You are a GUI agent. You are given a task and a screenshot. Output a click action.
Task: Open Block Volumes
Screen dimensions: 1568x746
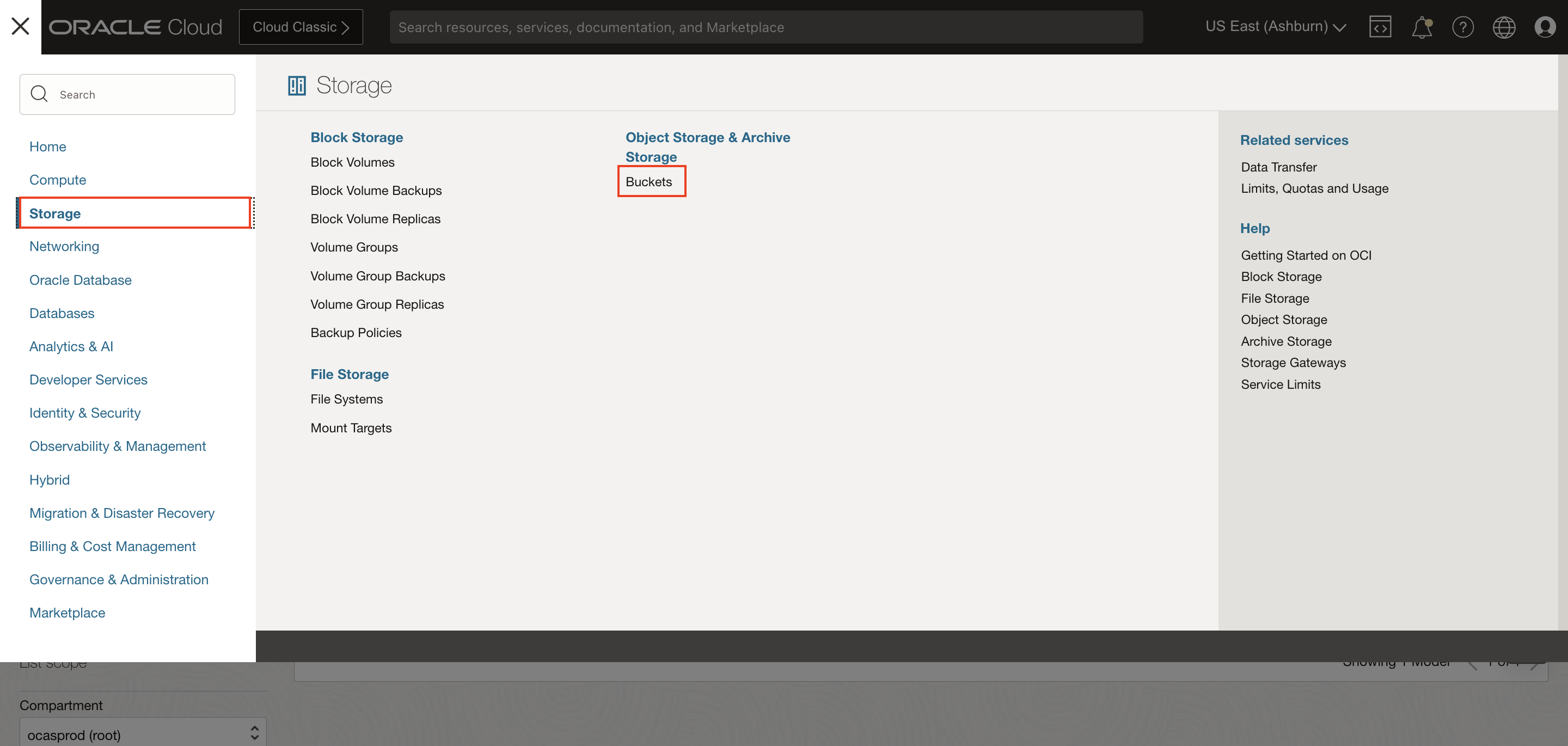click(x=352, y=162)
